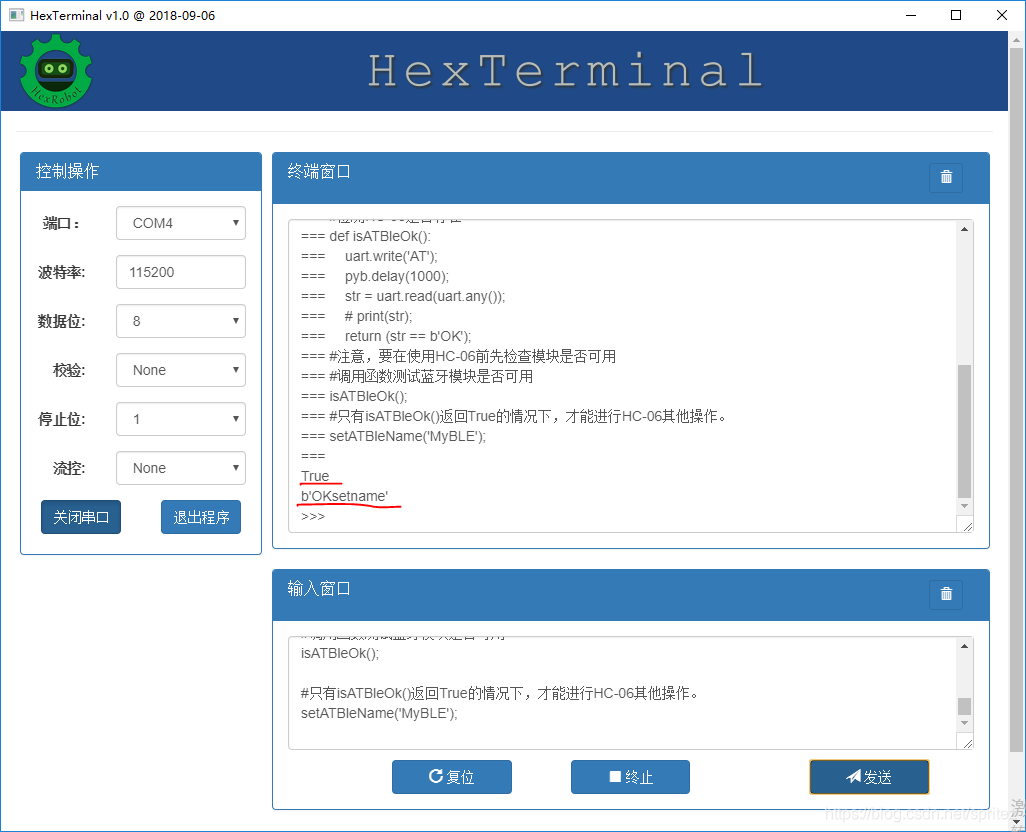Click the >>> prompt line in the terminal
1026x832 pixels.
[313, 517]
